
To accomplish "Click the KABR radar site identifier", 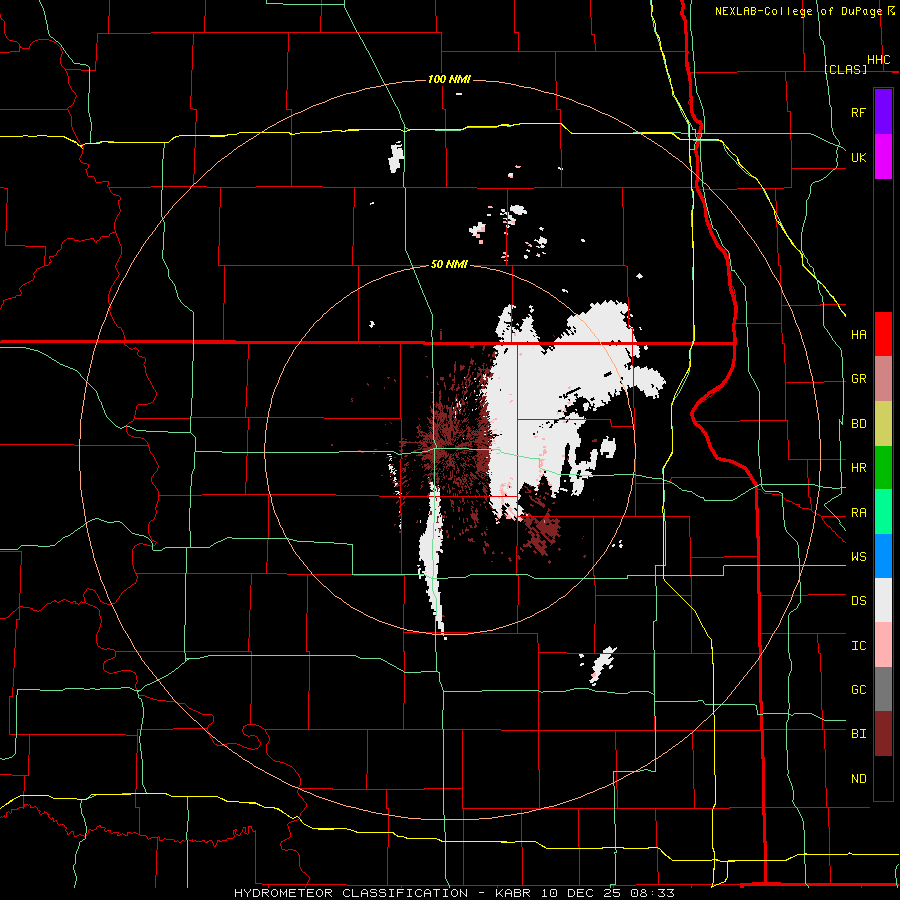I will [513, 893].
